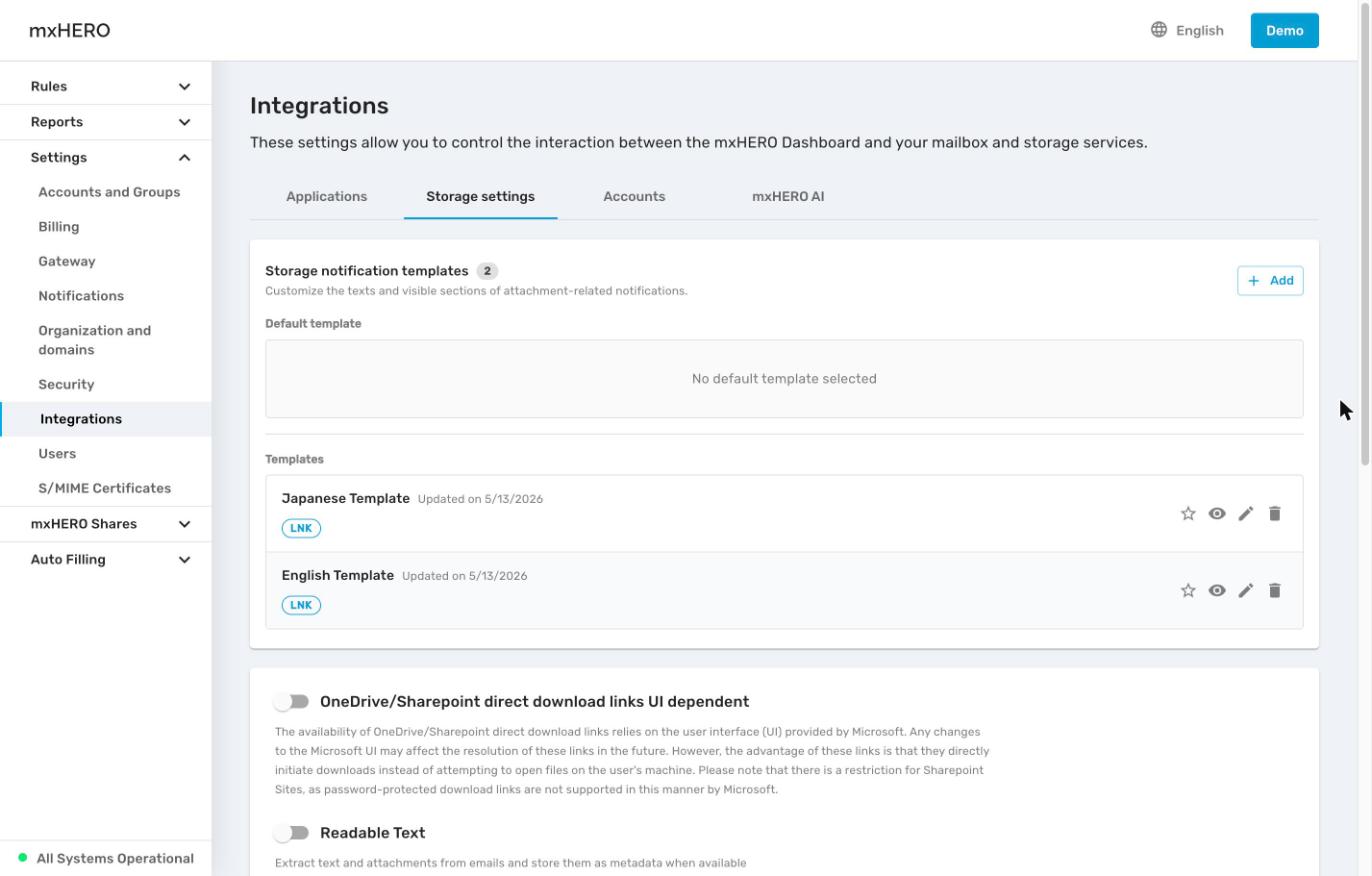Add a new storage notification template
This screenshot has height=876, width=1372.
pyautogui.click(x=1270, y=281)
